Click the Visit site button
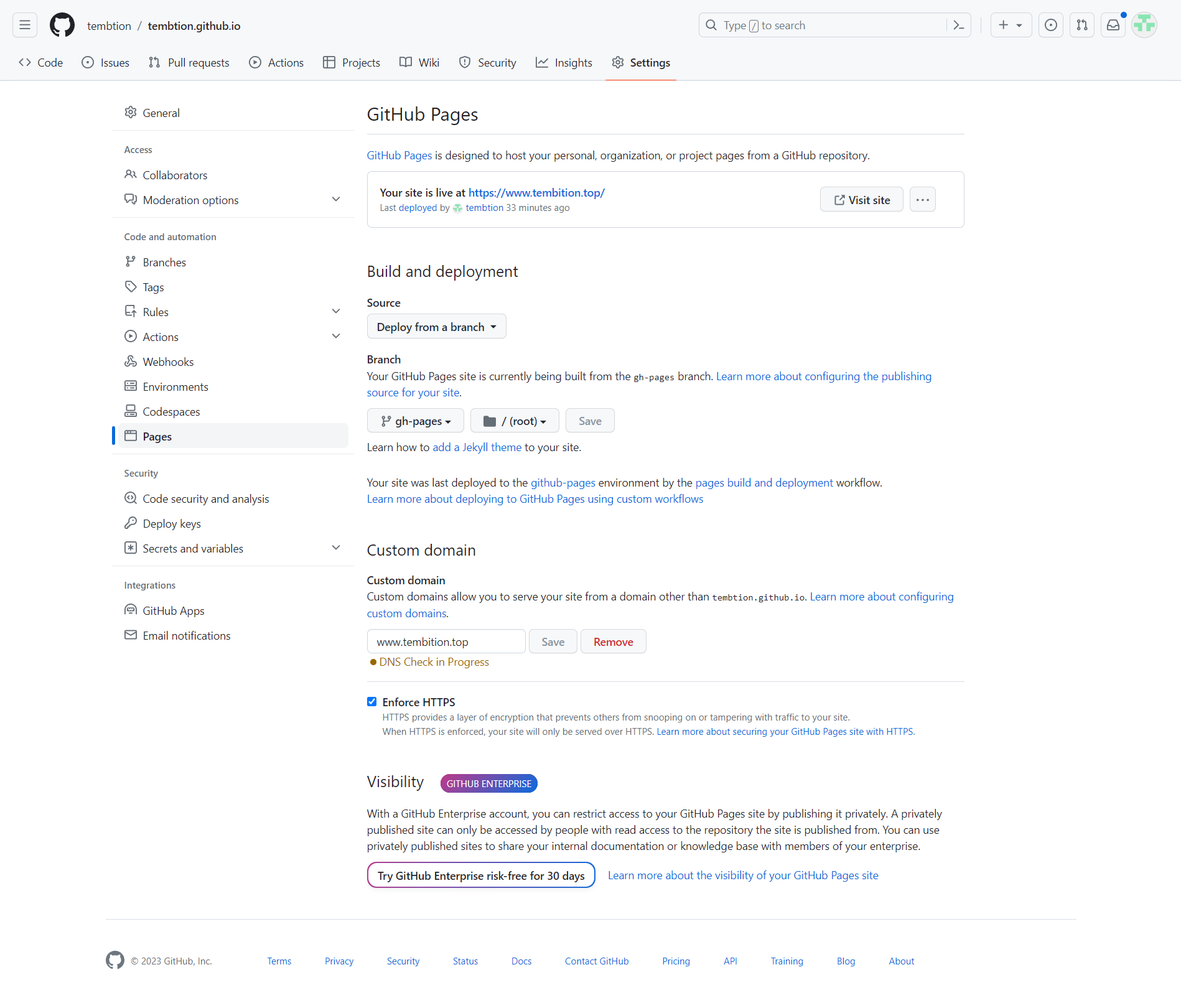The width and height of the screenshot is (1181, 1008). (x=862, y=200)
